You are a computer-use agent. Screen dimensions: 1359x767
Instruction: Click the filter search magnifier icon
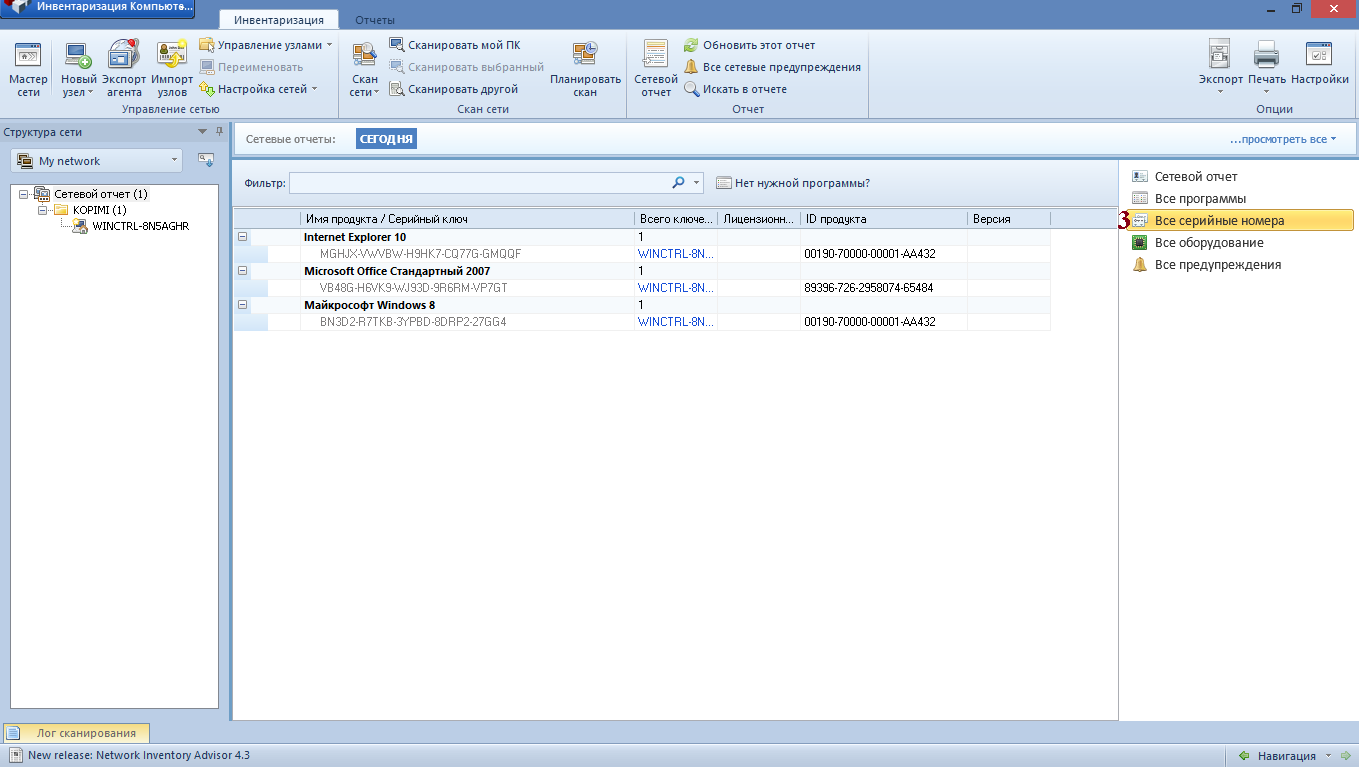pos(679,183)
